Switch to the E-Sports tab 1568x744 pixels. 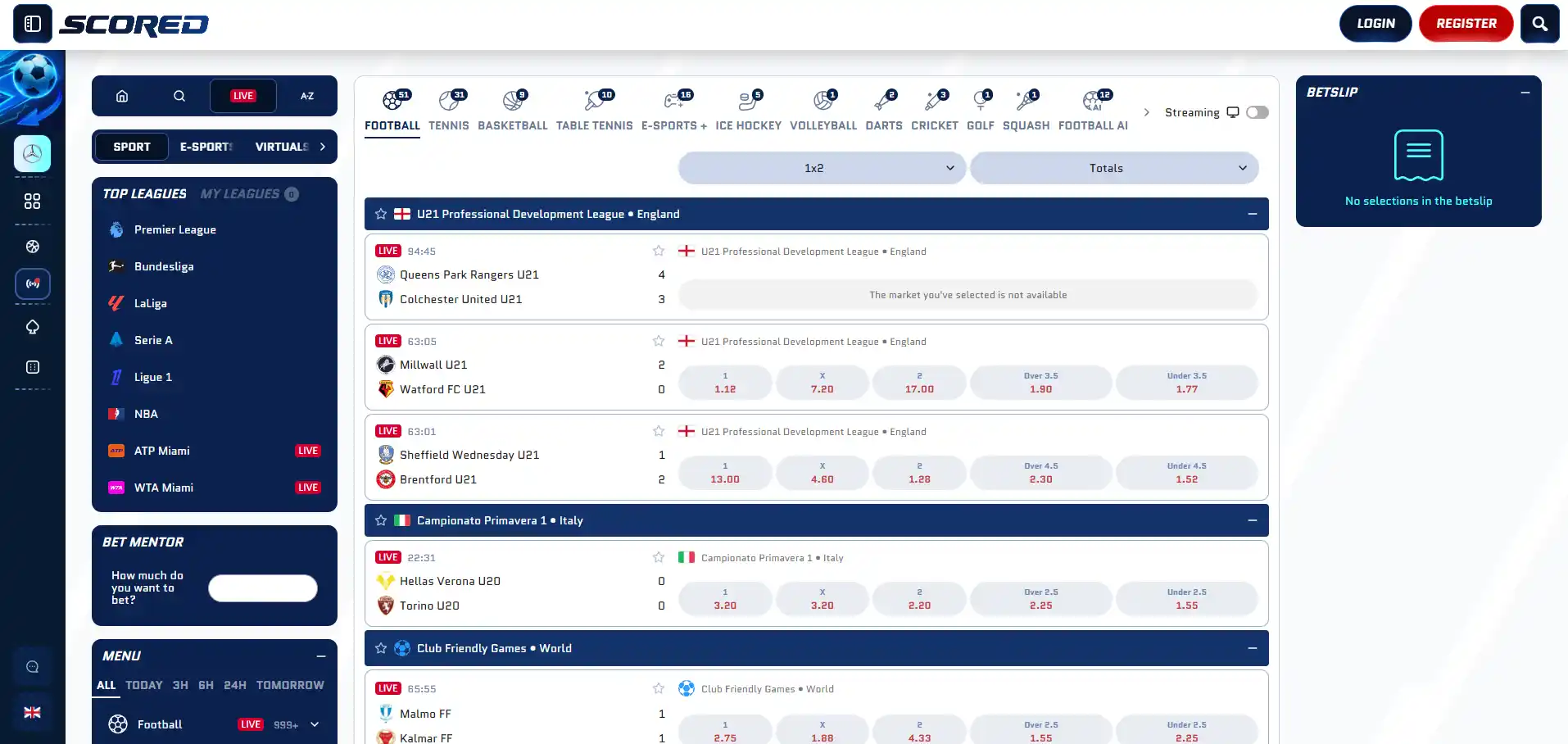pos(206,147)
